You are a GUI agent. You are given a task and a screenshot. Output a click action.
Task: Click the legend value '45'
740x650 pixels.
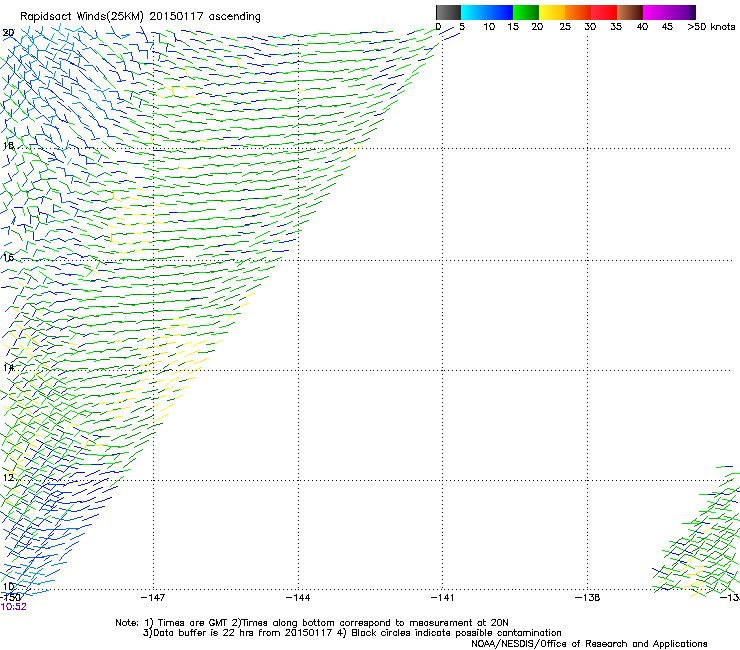point(667,27)
